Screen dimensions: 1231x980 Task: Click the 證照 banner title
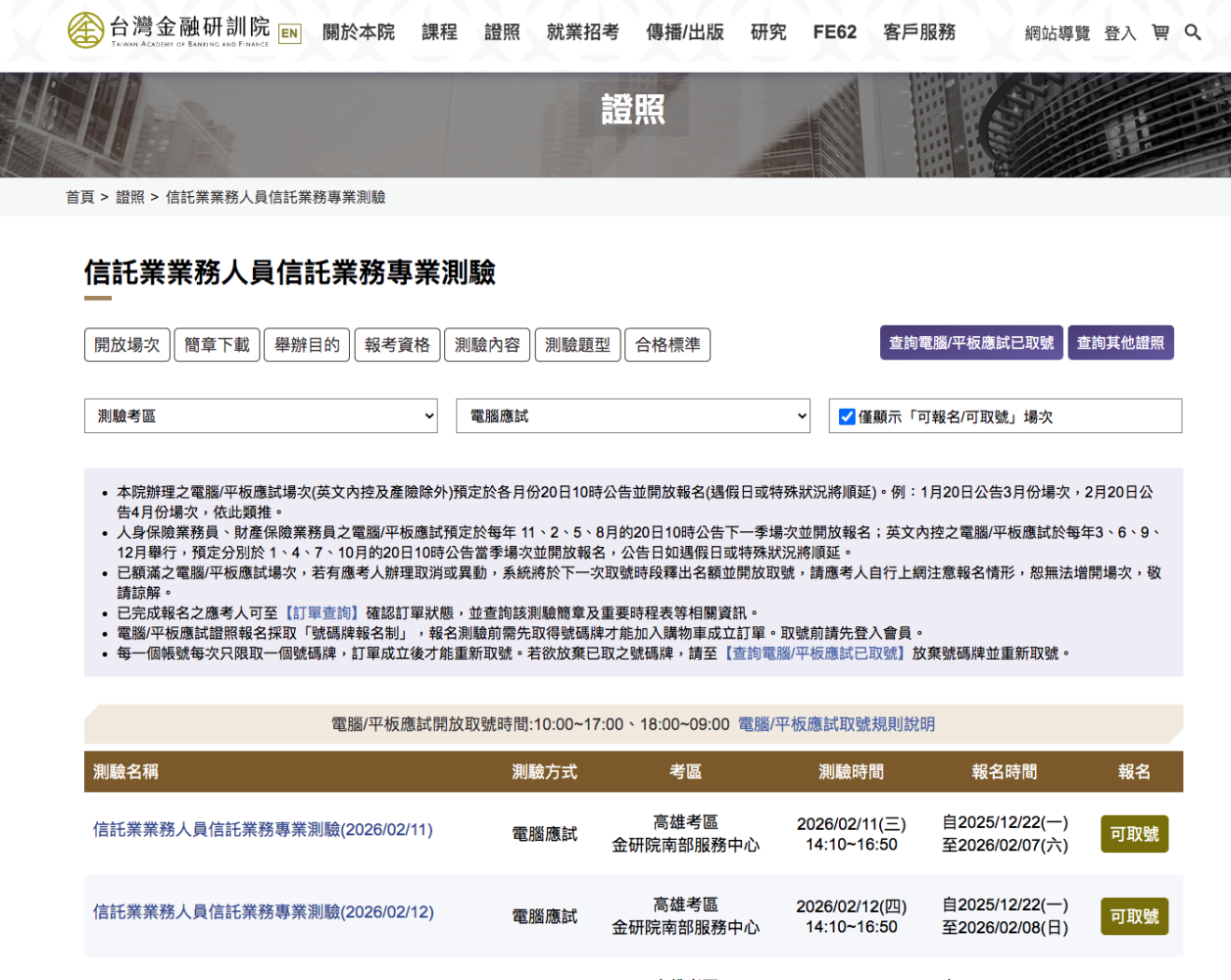click(633, 109)
